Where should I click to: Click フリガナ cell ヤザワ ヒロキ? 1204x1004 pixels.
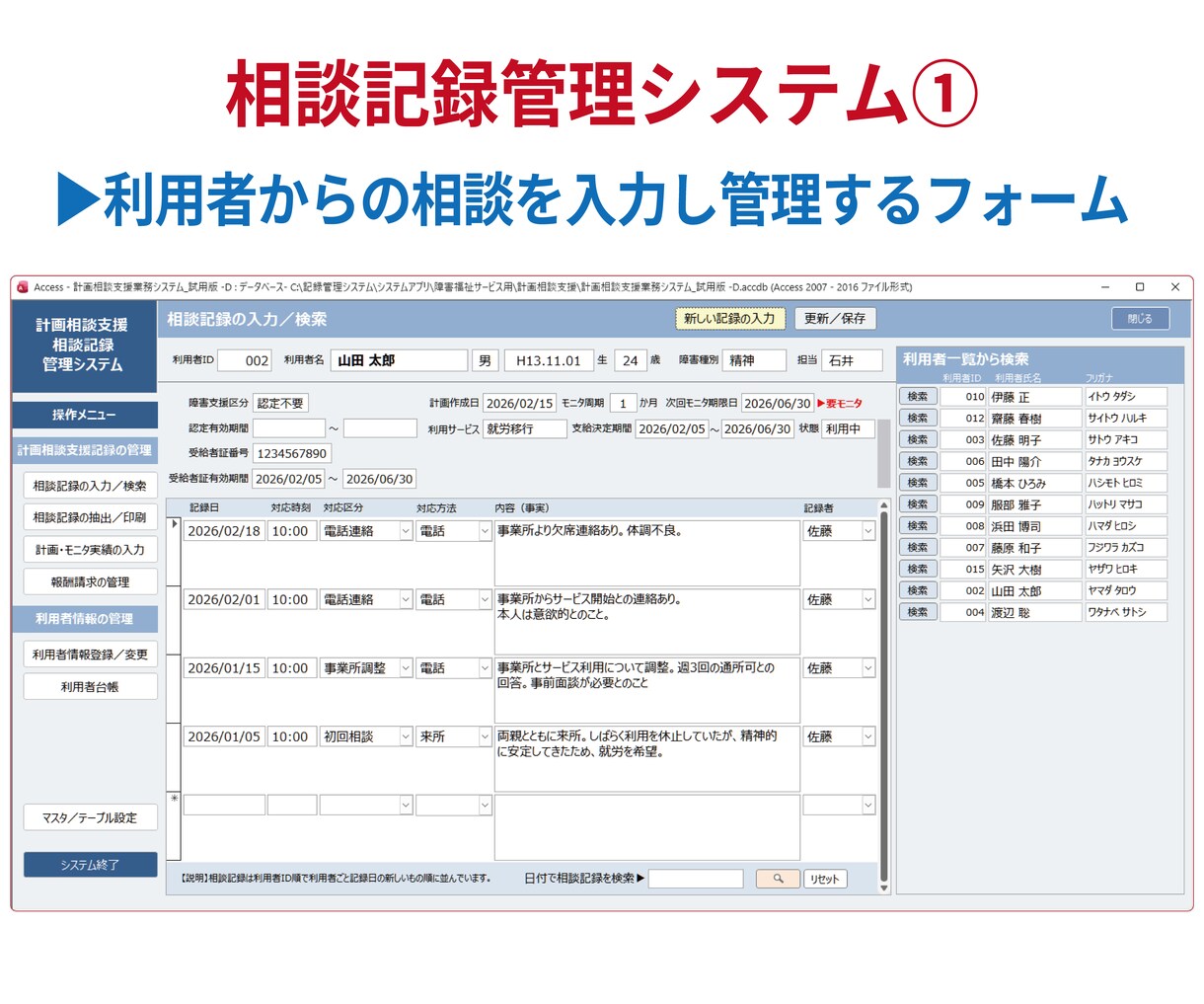pos(1126,569)
